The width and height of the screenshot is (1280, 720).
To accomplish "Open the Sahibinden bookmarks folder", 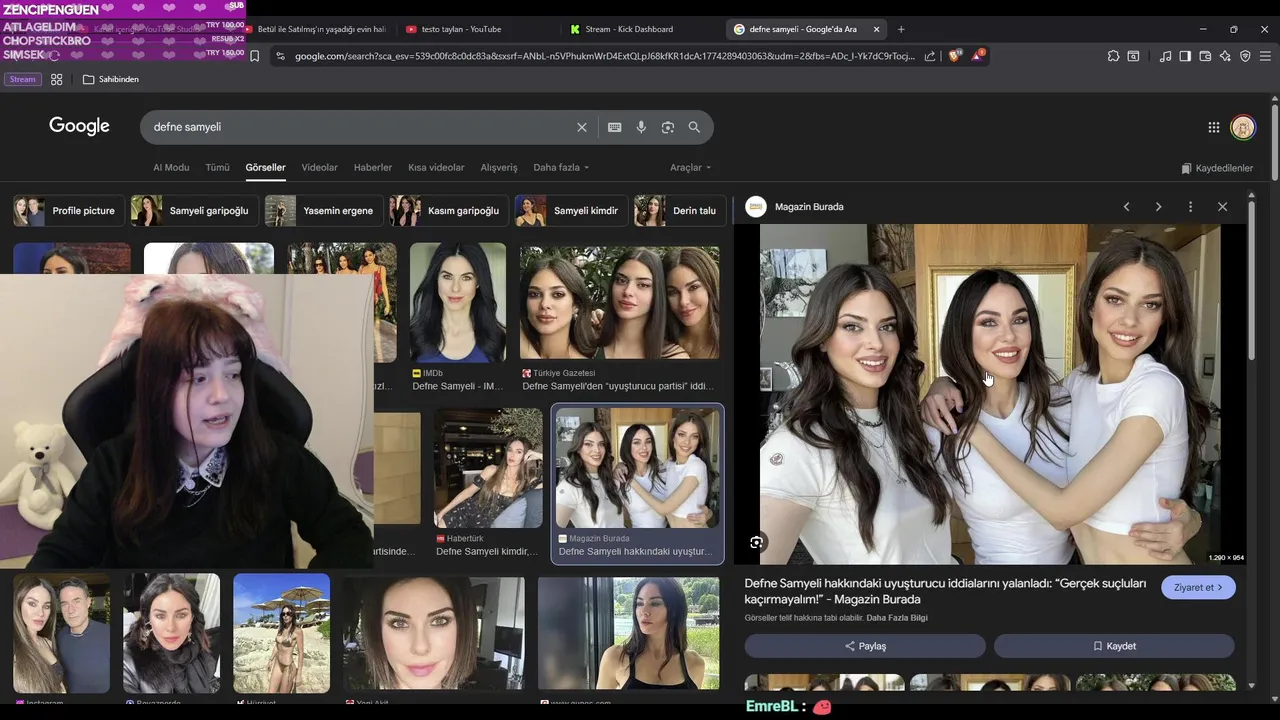I will (110, 79).
